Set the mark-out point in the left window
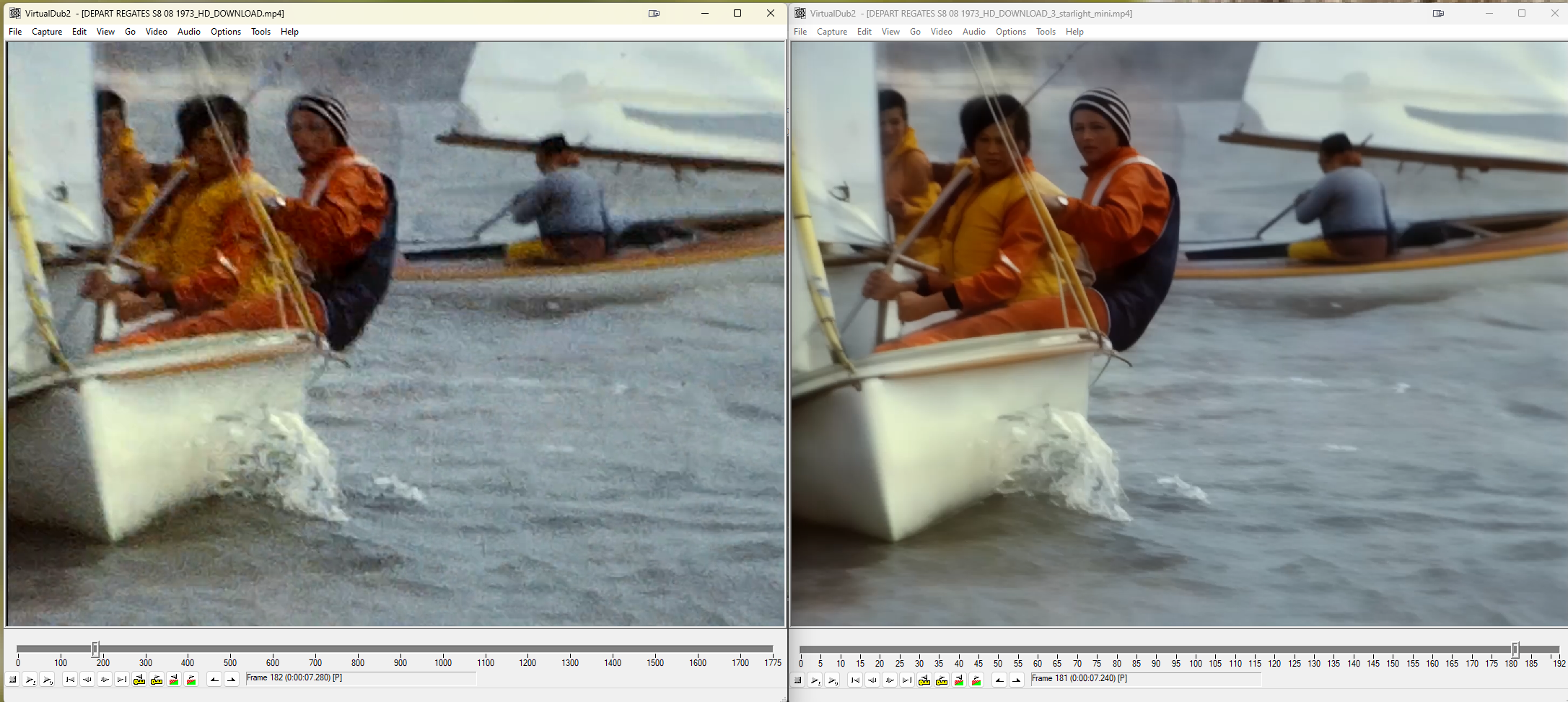This screenshot has width=1568, height=702. click(x=232, y=680)
